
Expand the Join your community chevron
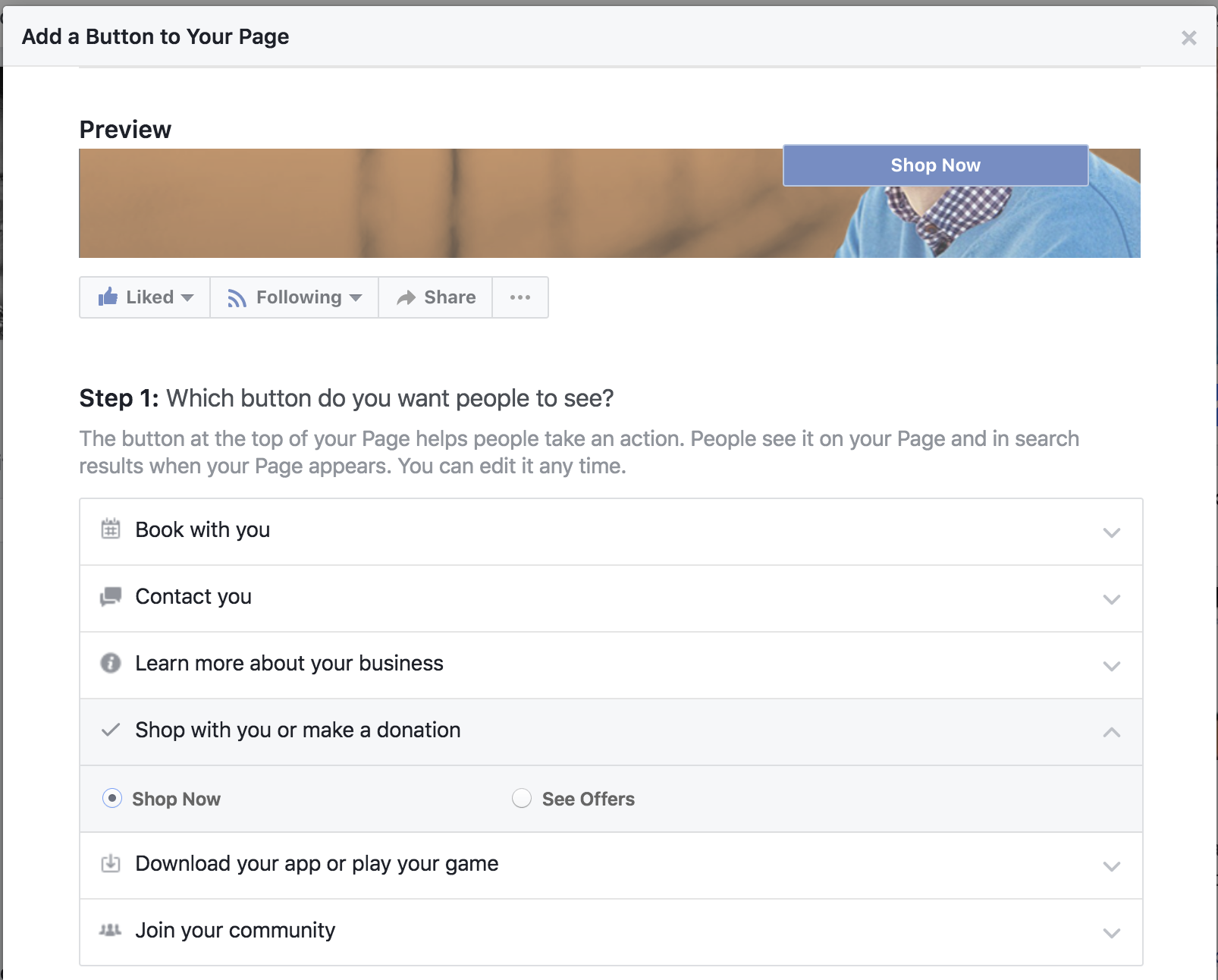point(1112,933)
